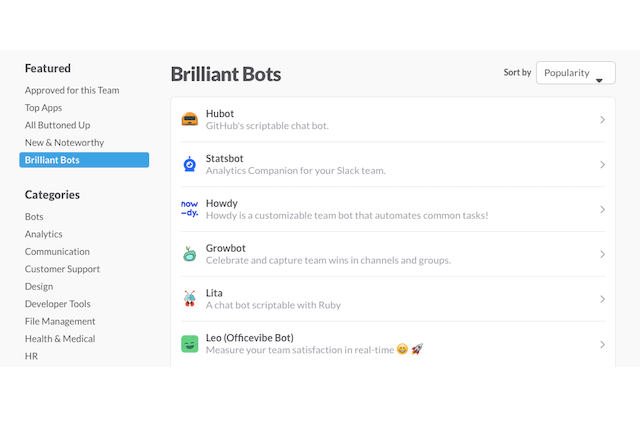The height and width of the screenshot is (426, 640).
Task: Click "Celebrate and capture team wins" description
Action: coord(328,260)
